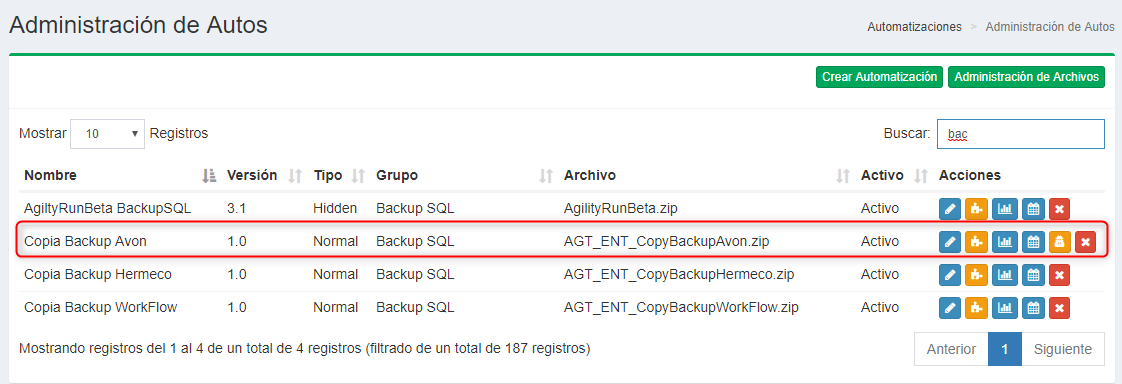
Task: Delete the Copia Backup WorkFlow row
Action: pyautogui.click(x=1060, y=308)
